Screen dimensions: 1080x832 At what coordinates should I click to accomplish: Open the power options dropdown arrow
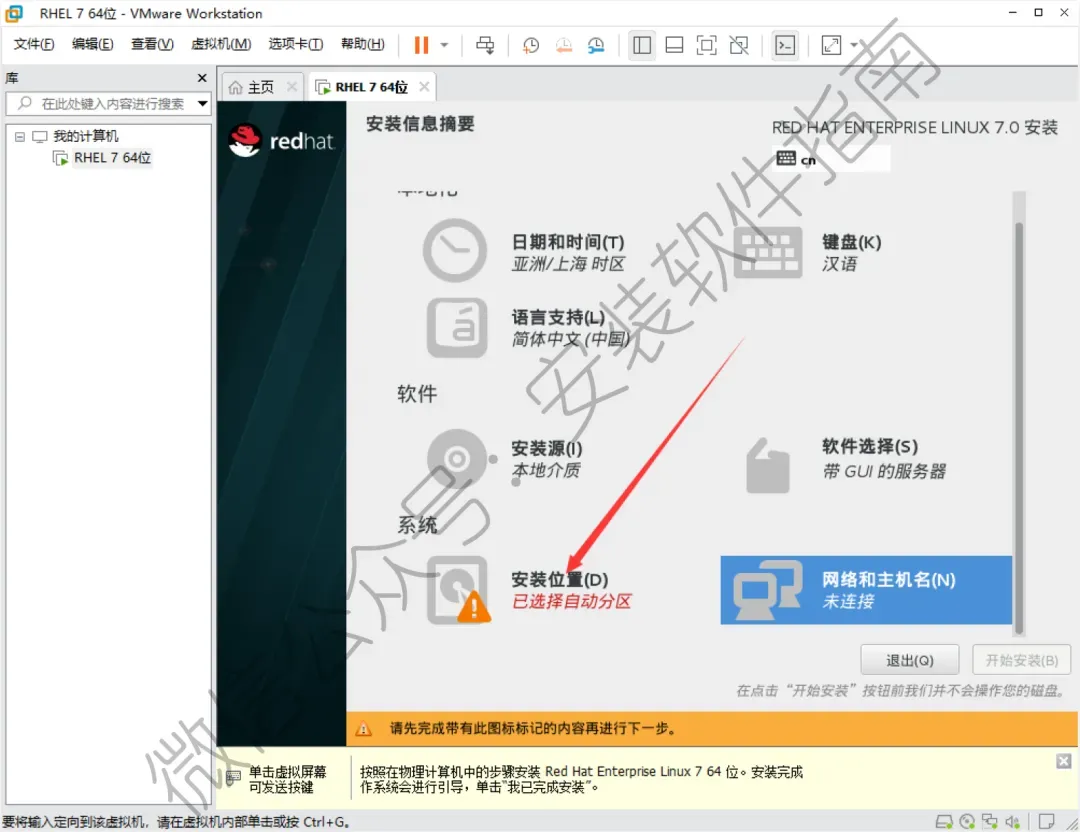pos(444,45)
